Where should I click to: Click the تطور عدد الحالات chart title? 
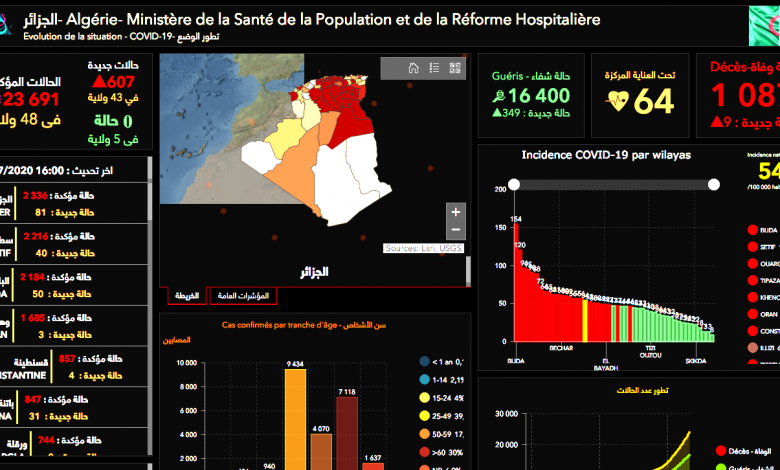[x=642, y=390]
